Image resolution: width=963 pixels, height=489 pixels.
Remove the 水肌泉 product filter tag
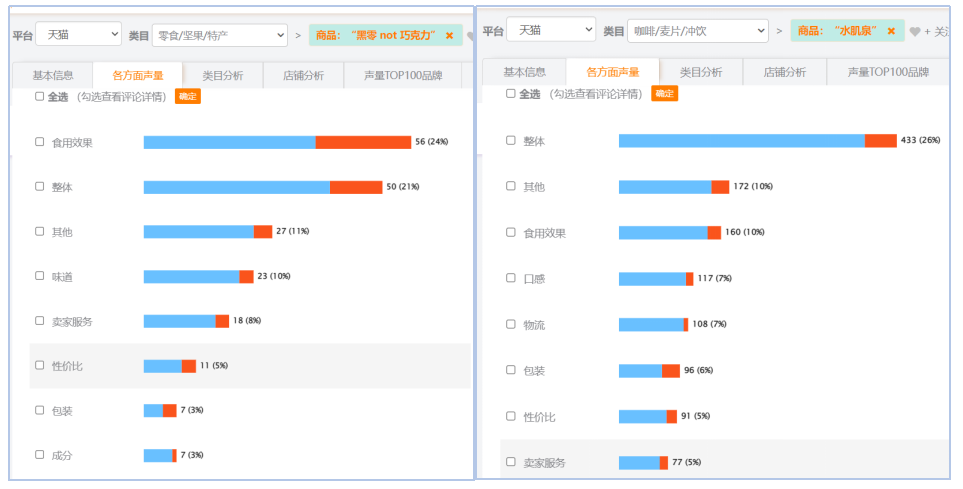coord(891,31)
